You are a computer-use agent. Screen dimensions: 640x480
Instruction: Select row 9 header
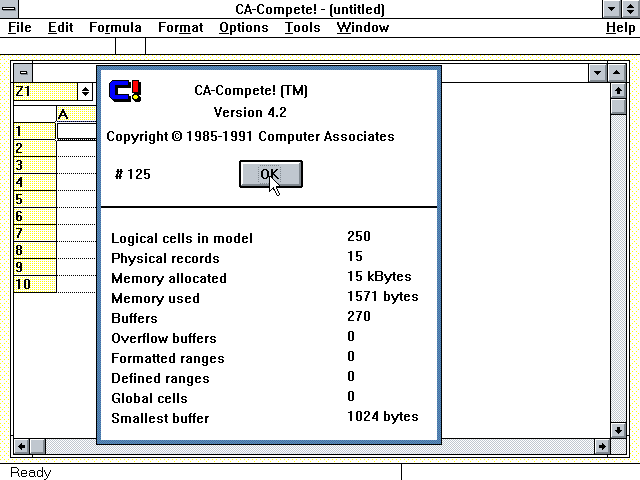35,267
